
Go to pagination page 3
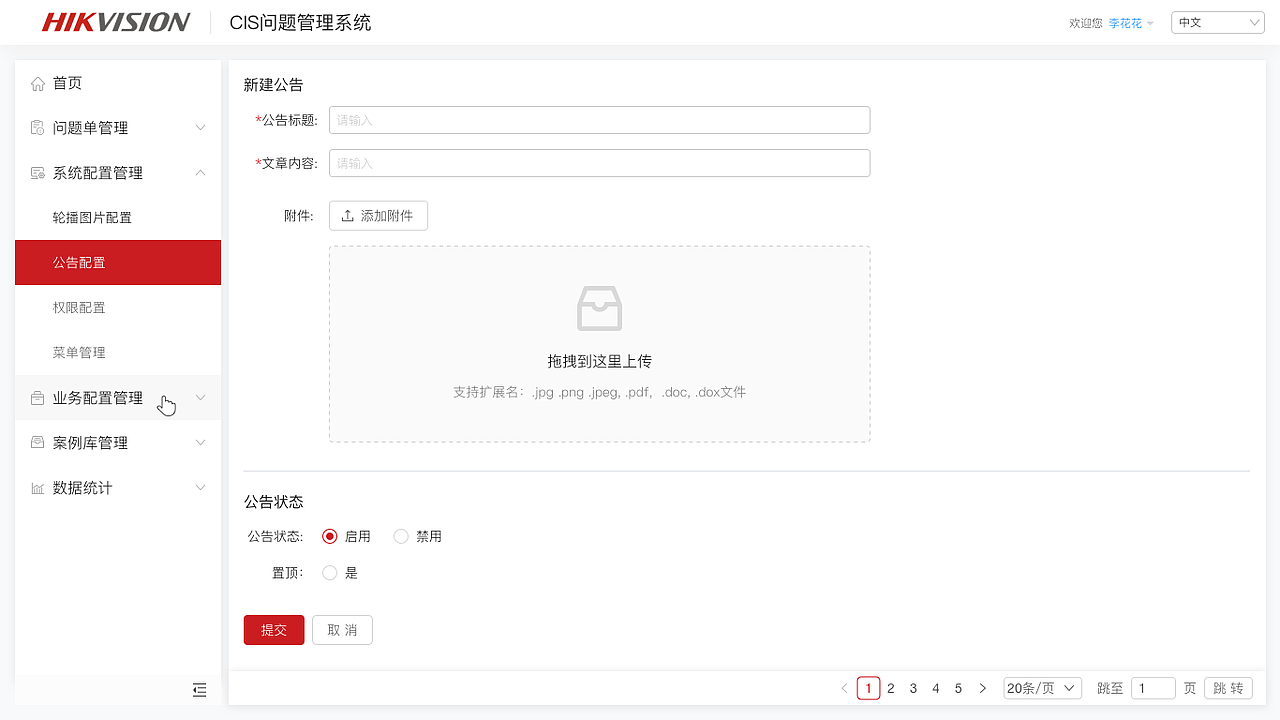click(913, 688)
